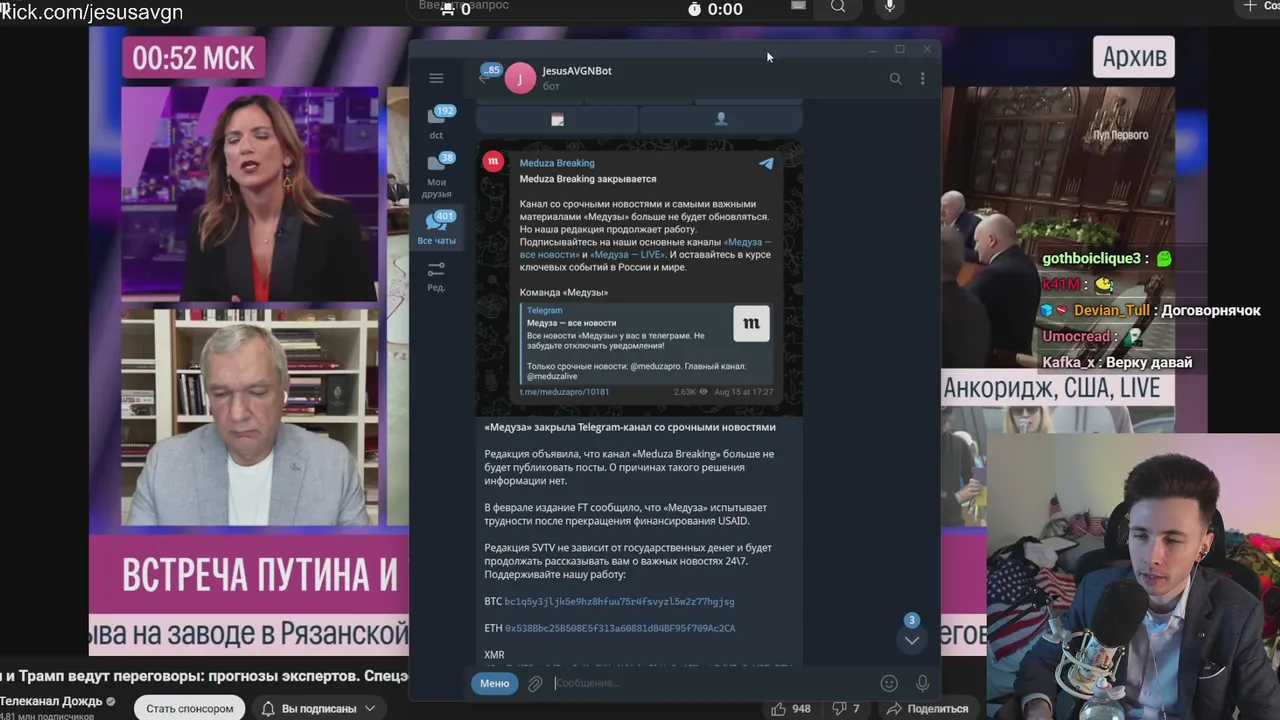
Task: Click the bot's person icon inline button
Action: [721, 119]
